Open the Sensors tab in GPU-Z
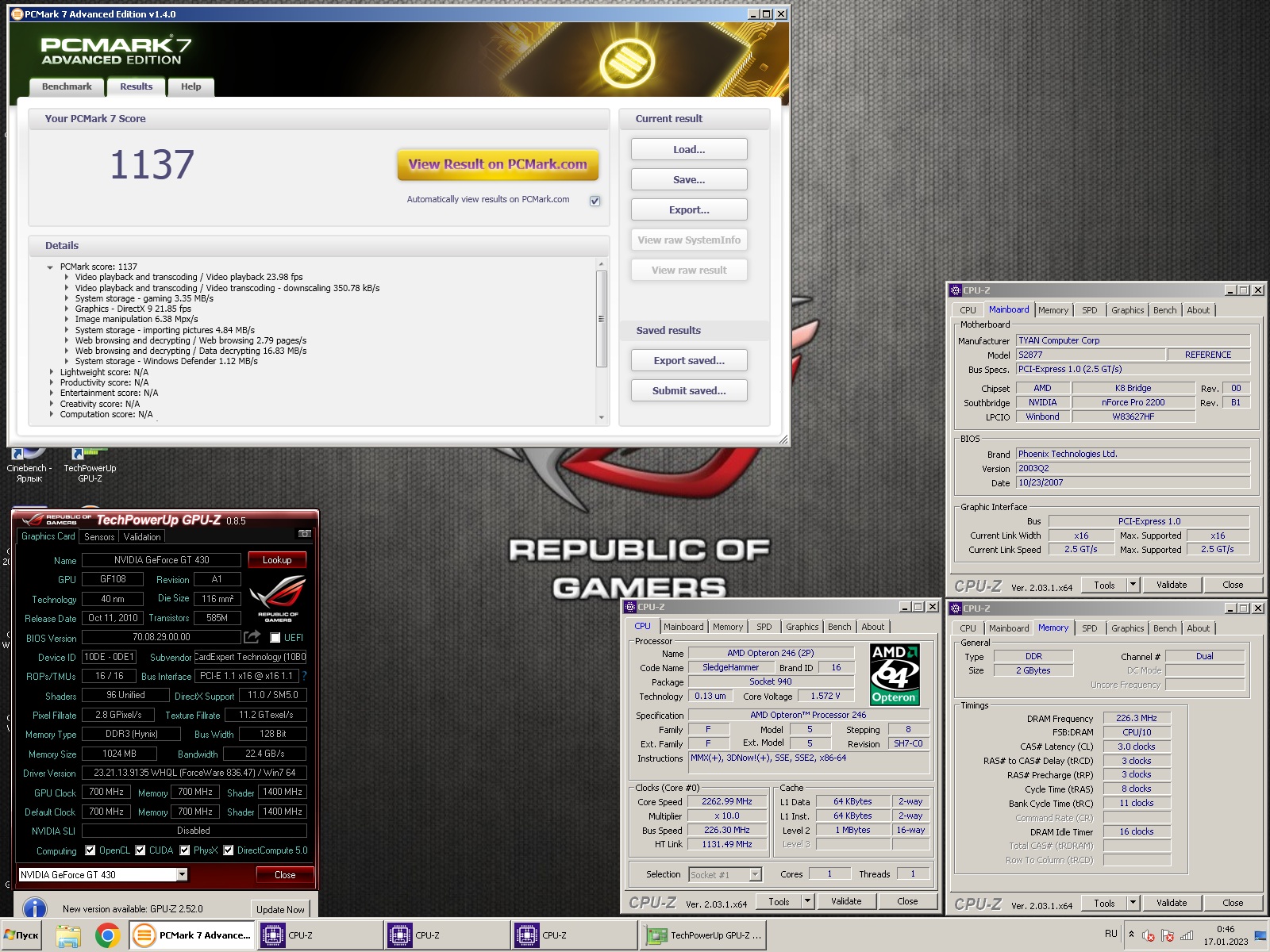1270x952 pixels. pyautogui.click(x=99, y=537)
